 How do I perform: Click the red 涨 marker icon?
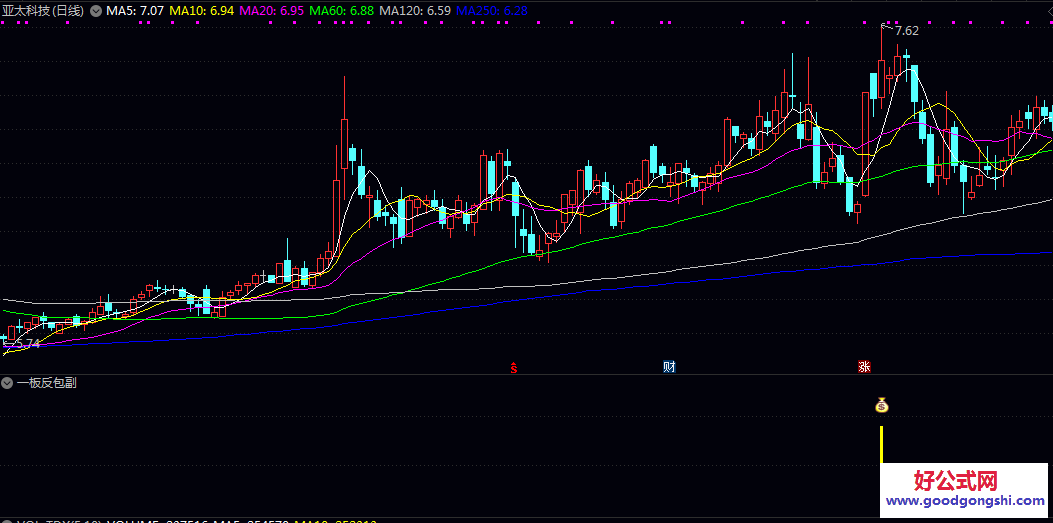coord(863,366)
